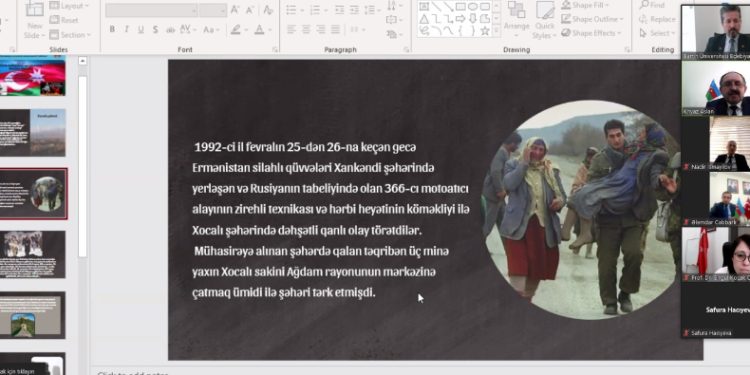Apply text highlight color

click(x=235, y=30)
